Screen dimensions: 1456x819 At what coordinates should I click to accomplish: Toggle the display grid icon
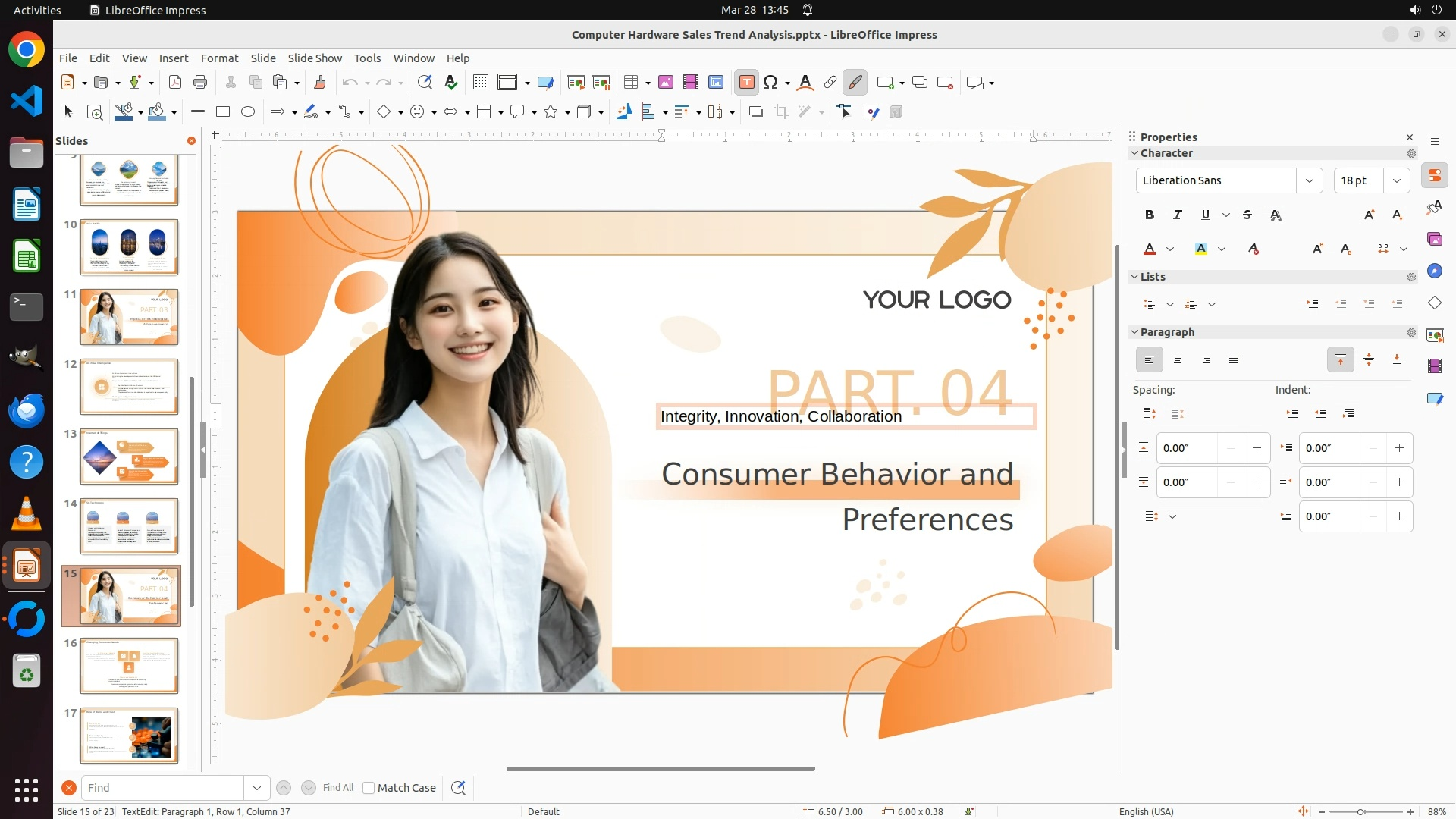point(480,83)
